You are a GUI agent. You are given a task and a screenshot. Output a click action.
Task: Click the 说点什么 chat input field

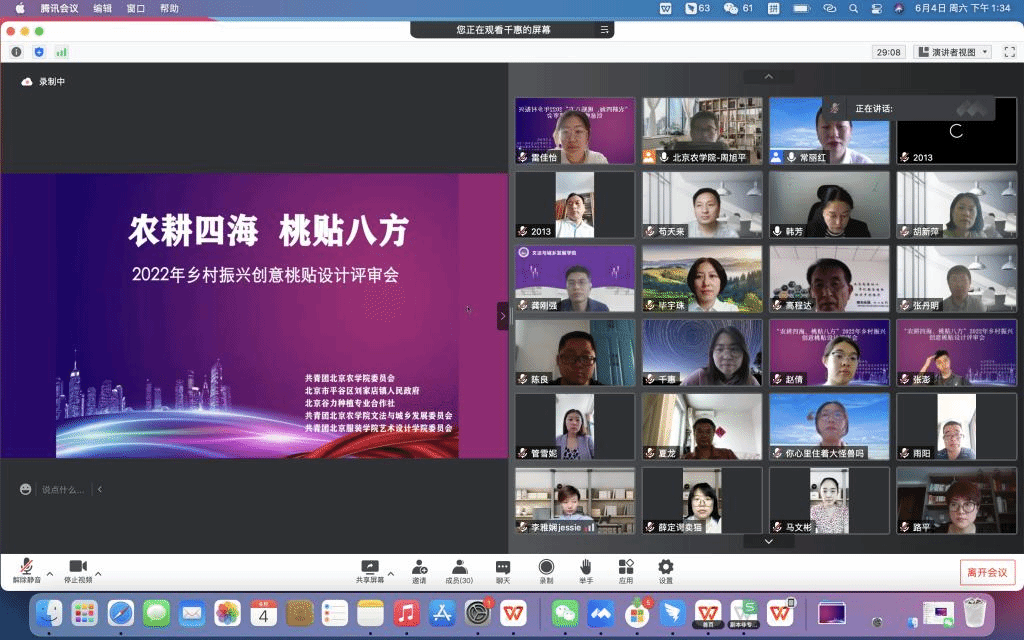(63, 490)
